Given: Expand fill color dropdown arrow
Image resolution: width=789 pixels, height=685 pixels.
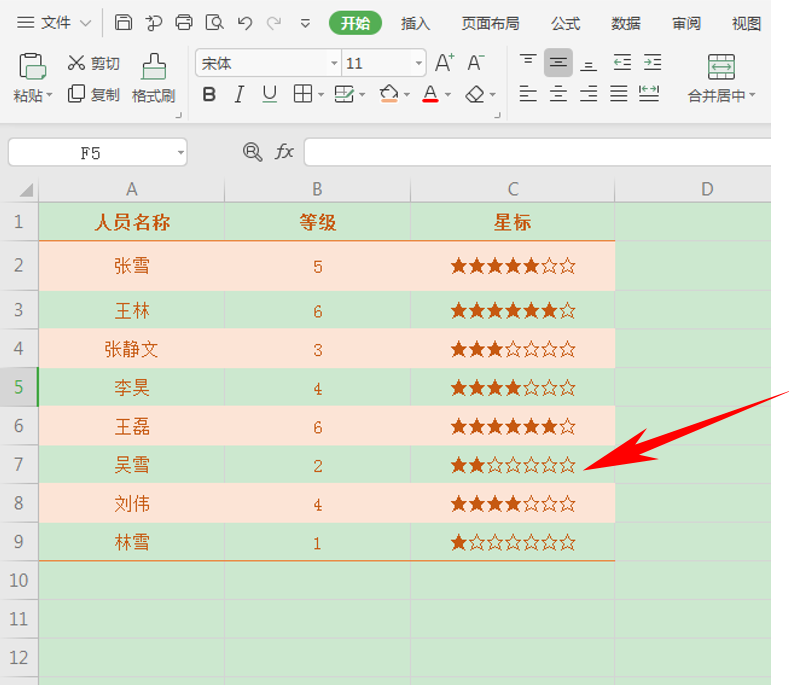Looking at the screenshot, I should [x=407, y=94].
